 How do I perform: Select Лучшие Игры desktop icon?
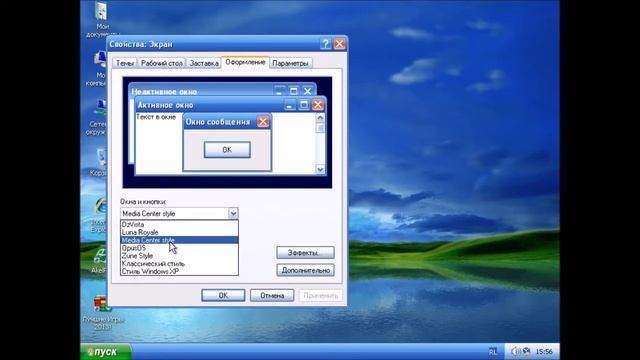102,313
